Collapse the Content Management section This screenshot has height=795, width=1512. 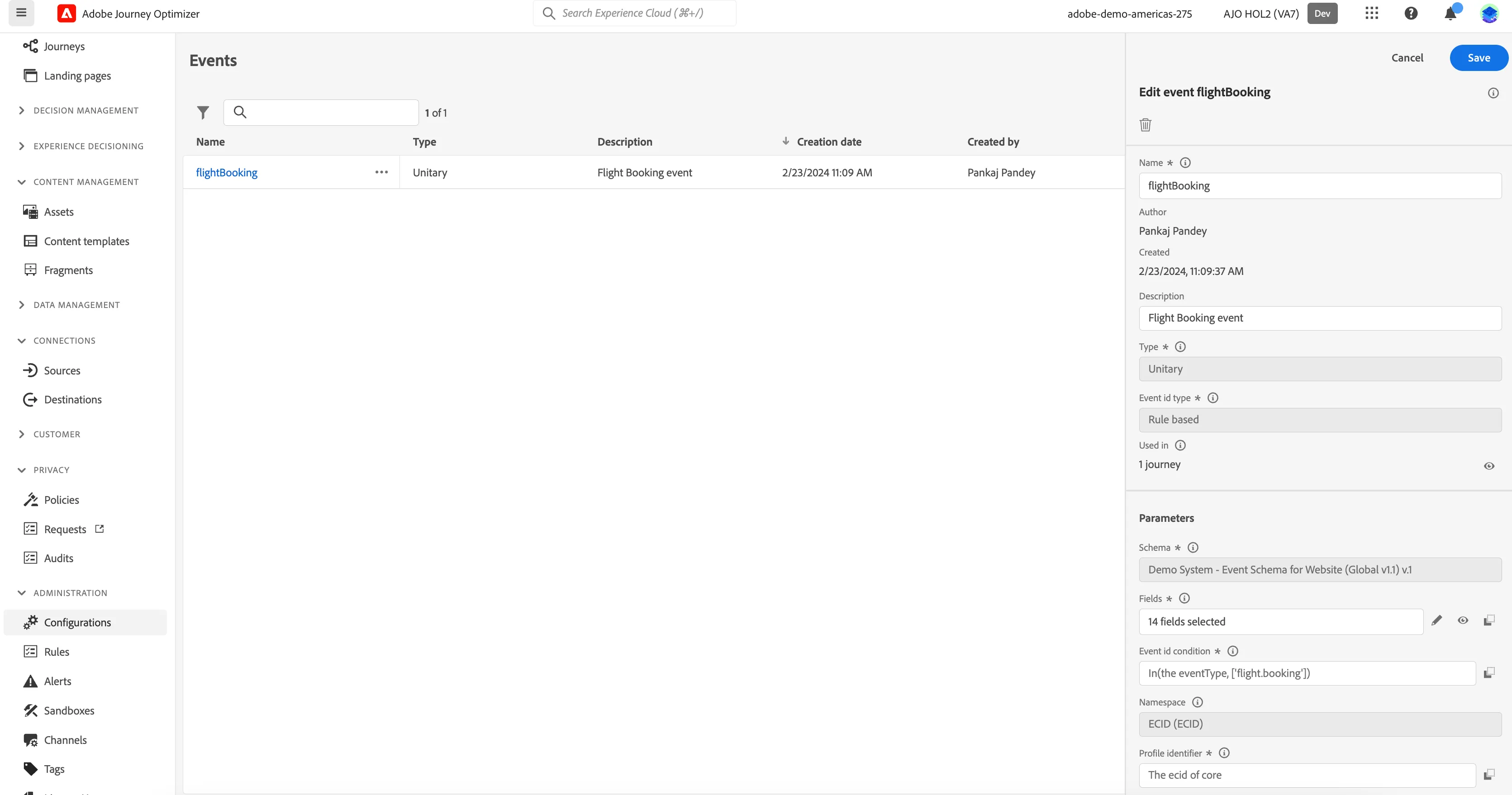[x=86, y=182]
